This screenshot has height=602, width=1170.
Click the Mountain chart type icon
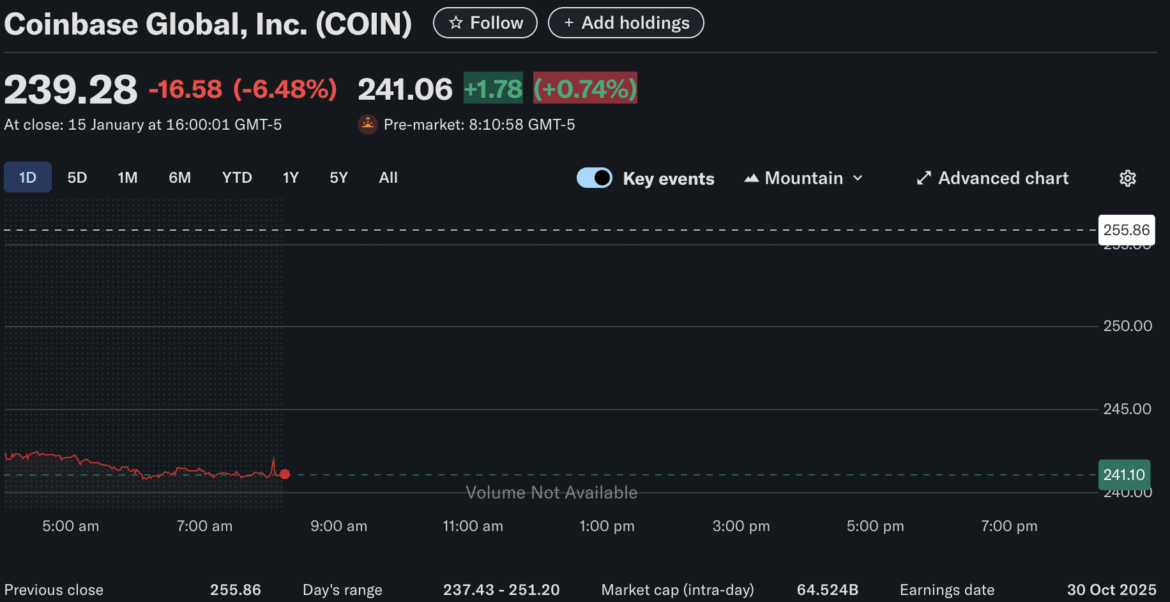tap(751, 178)
